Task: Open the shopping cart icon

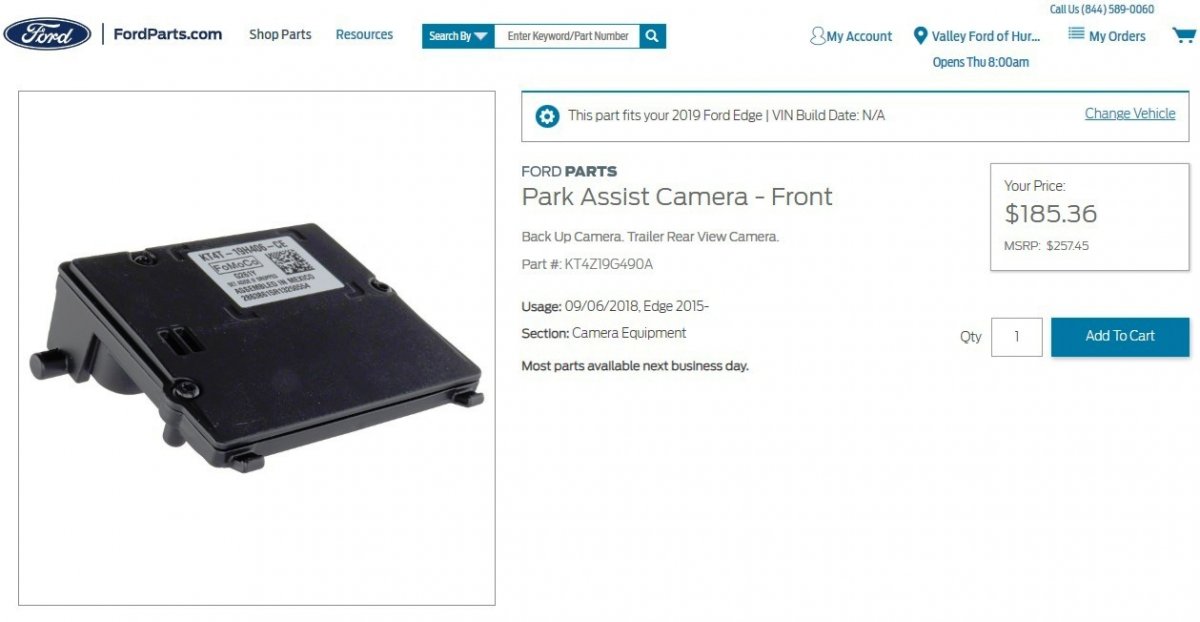Action: (x=1184, y=36)
